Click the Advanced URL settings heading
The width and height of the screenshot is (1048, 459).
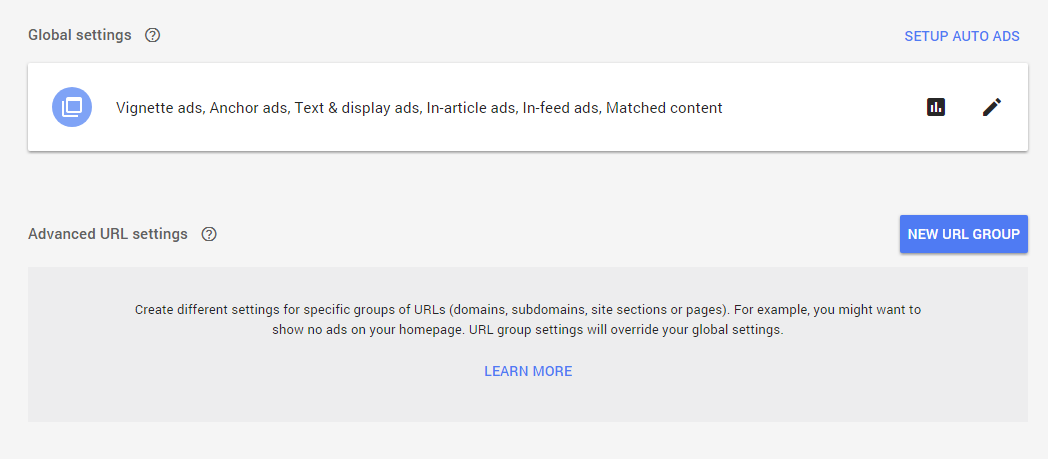pos(108,235)
